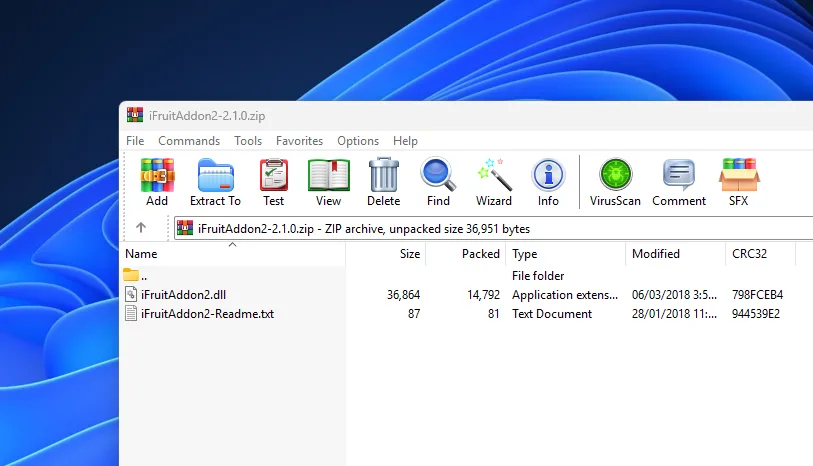813x466 pixels.
Task: Launch the Wizard wand tool
Action: tap(494, 181)
